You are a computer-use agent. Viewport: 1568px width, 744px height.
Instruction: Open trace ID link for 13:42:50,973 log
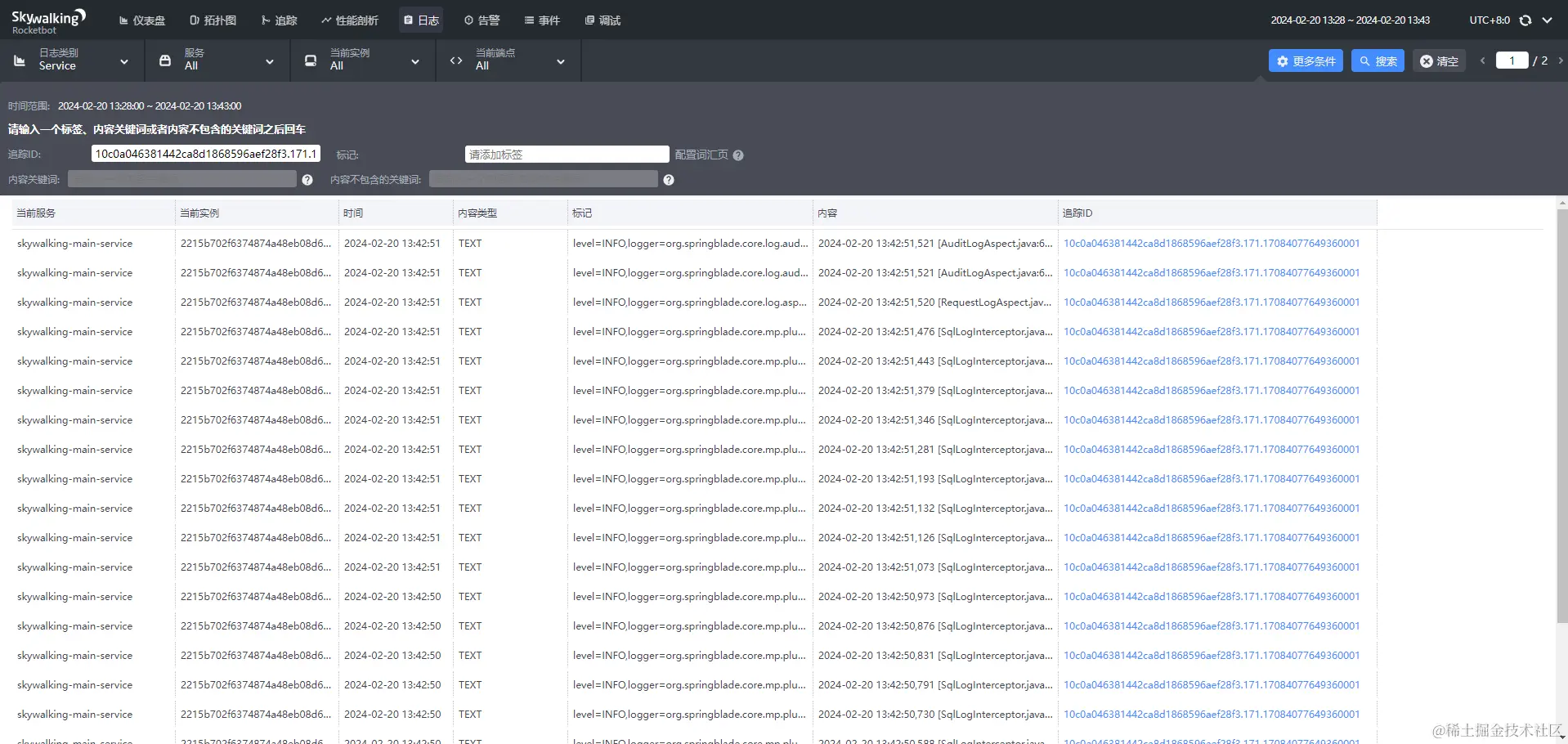click(x=1212, y=597)
